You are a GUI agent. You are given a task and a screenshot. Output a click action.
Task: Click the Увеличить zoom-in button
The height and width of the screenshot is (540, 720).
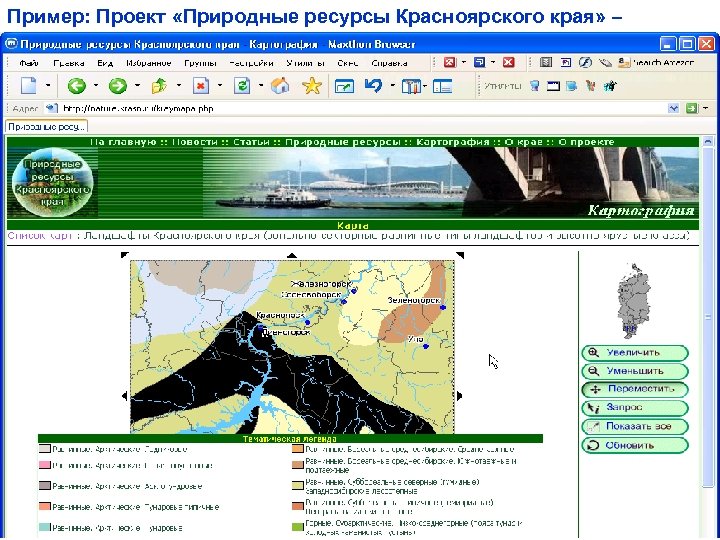point(635,353)
